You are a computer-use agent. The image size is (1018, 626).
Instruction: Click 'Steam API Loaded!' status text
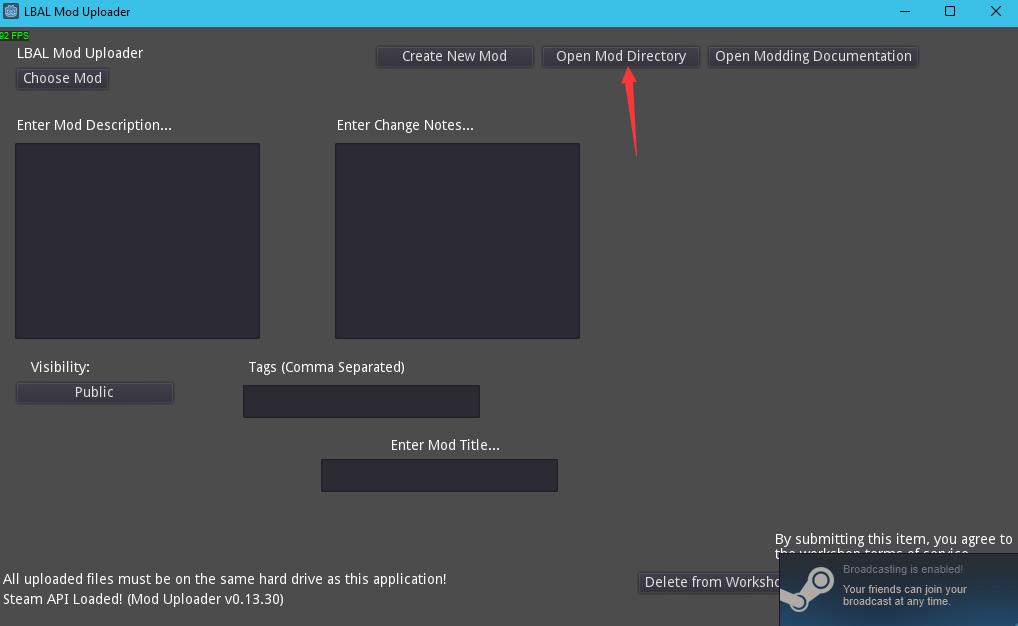tap(143, 599)
